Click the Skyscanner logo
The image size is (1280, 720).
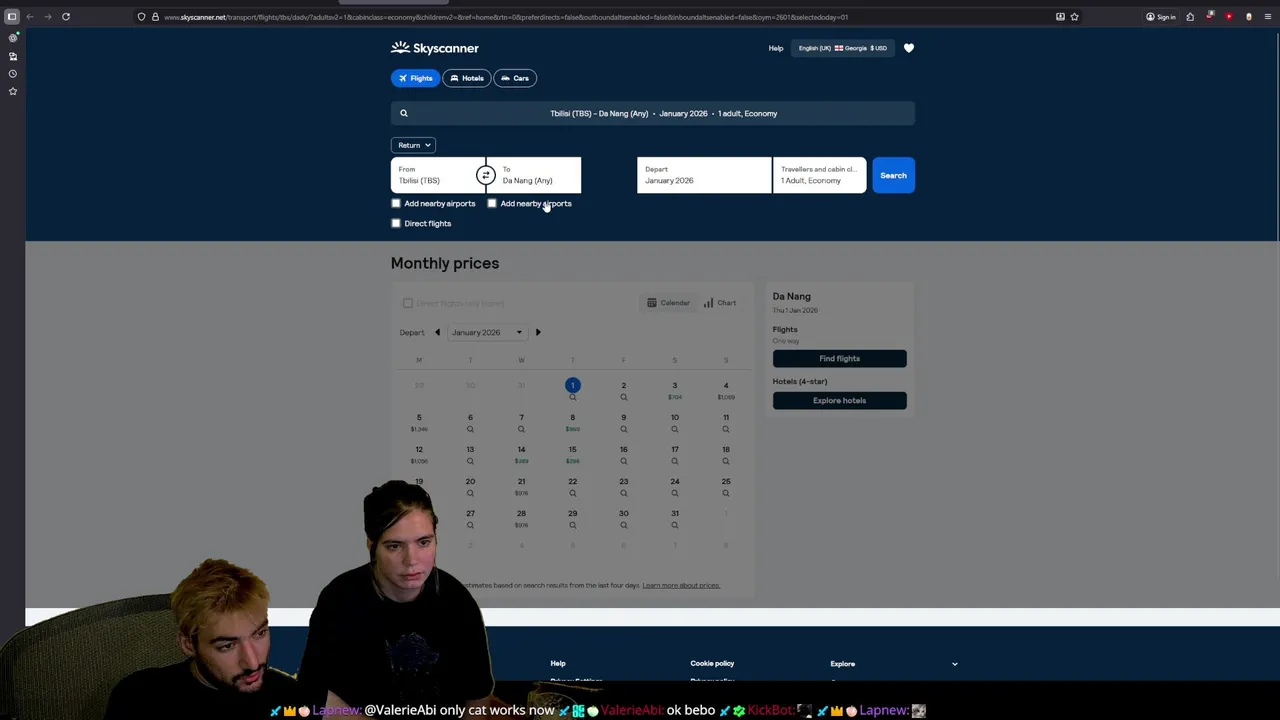pos(435,48)
